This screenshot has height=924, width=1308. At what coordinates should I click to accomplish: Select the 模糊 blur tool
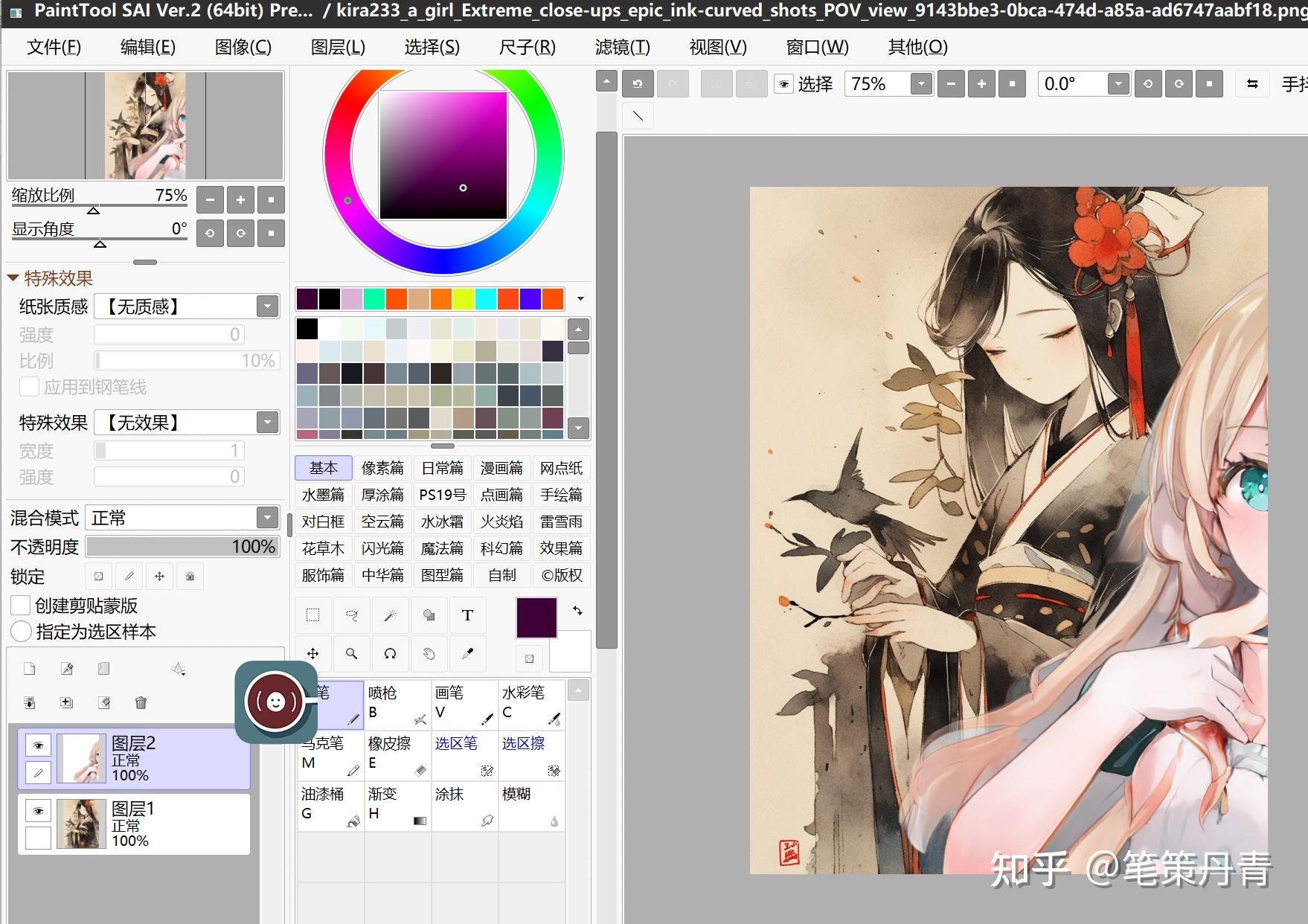point(531,806)
